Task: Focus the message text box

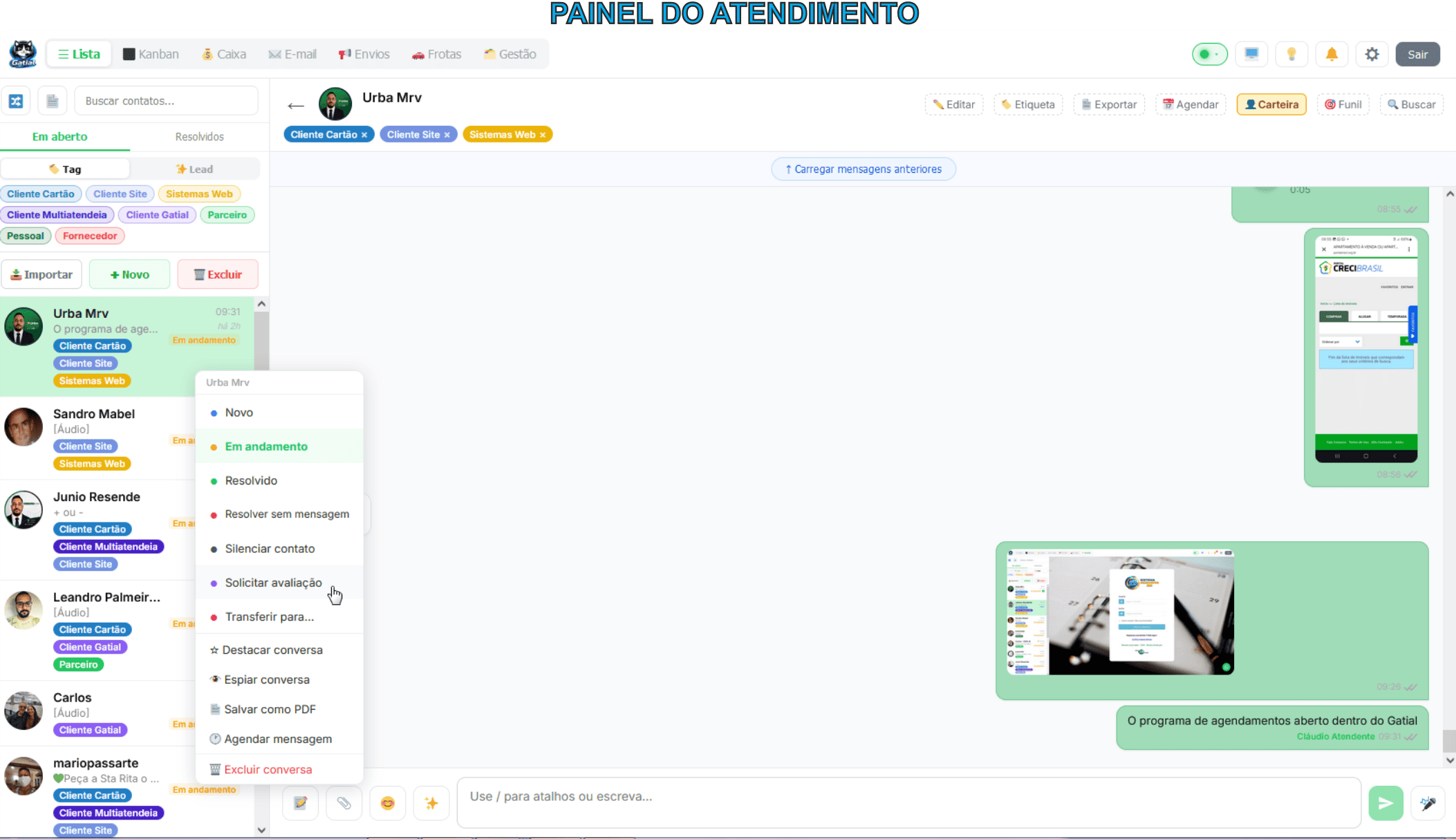Action: pos(908,802)
